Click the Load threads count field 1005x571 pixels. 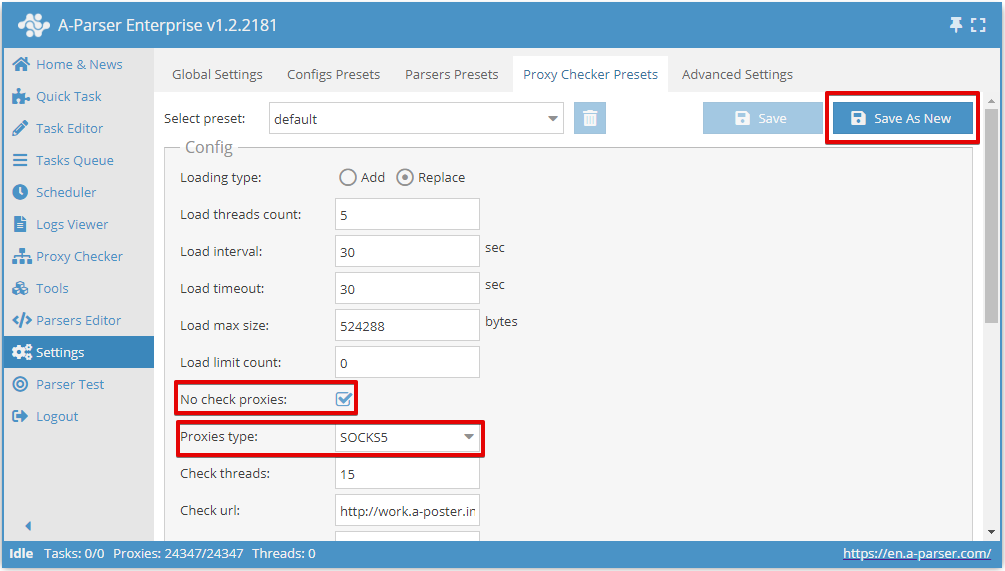[407, 214]
